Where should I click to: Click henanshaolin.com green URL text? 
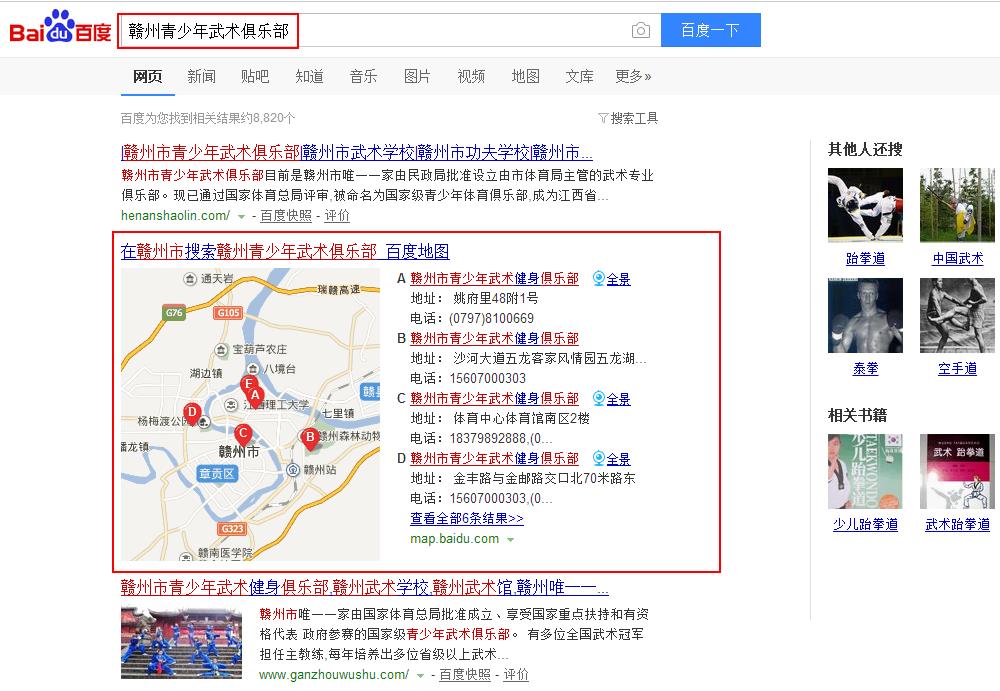click(x=175, y=216)
